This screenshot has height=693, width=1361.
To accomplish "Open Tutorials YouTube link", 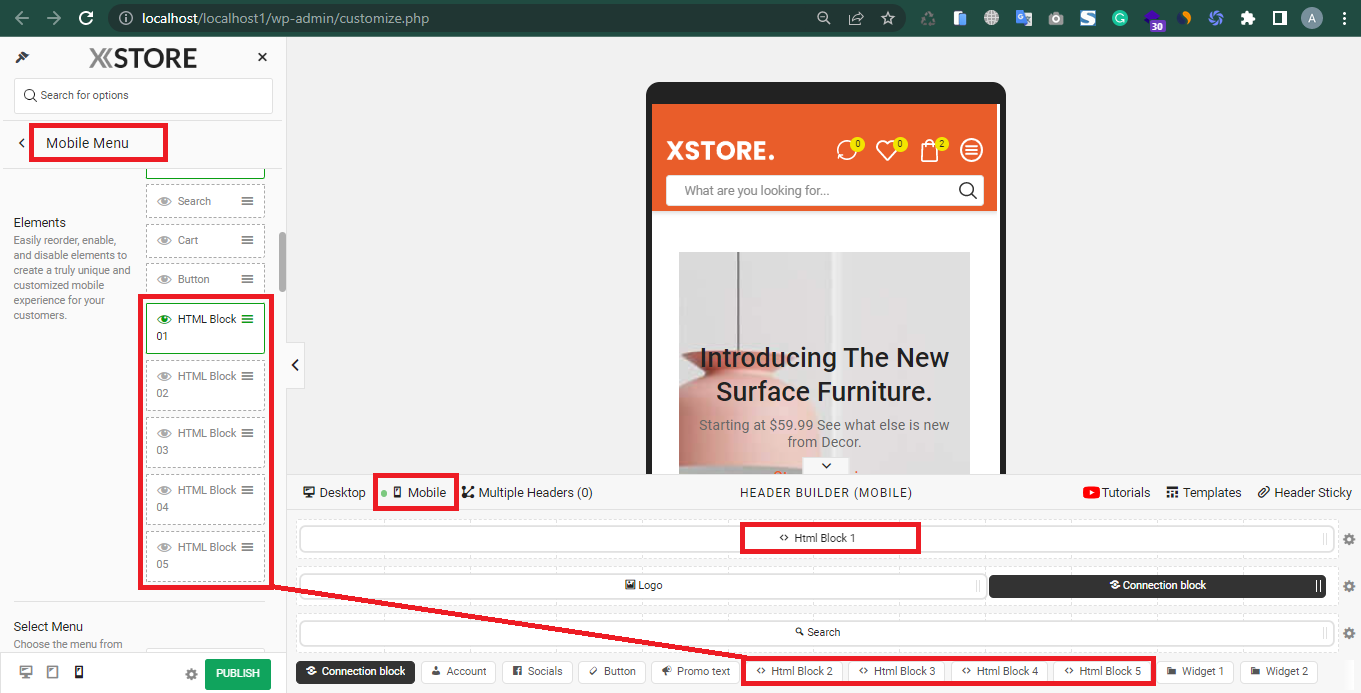I will tap(1117, 492).
